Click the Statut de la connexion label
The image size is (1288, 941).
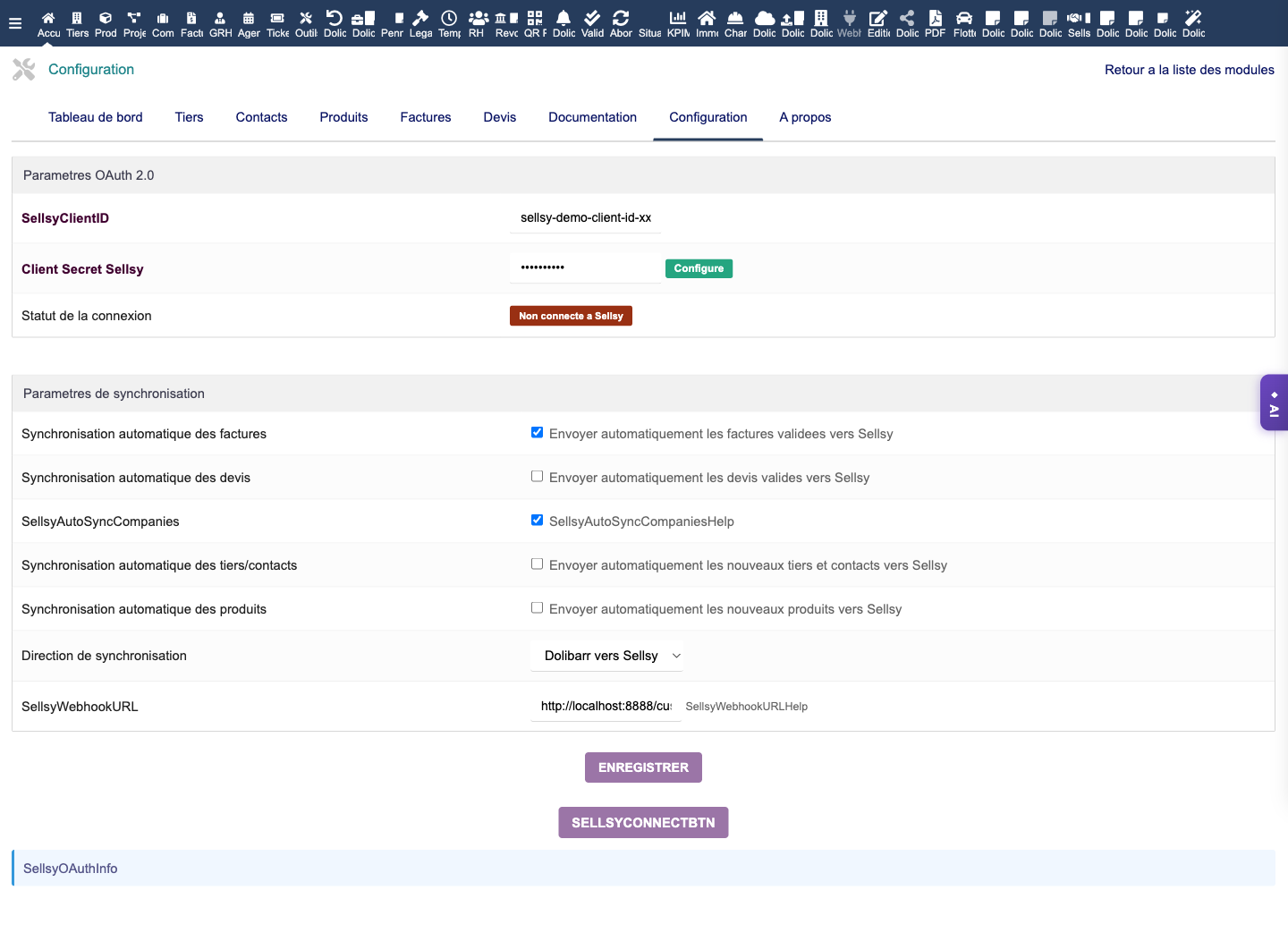(87, 316)
